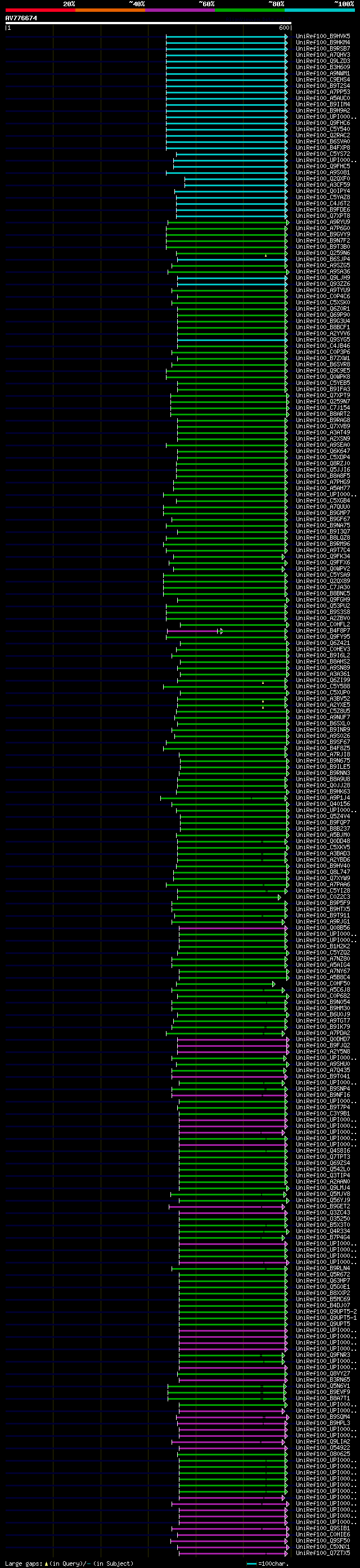This screenshot has height=1568, width=360.
Task: Open hit UniRef100_B9GVY9
Action: click(x=323, y=234)
